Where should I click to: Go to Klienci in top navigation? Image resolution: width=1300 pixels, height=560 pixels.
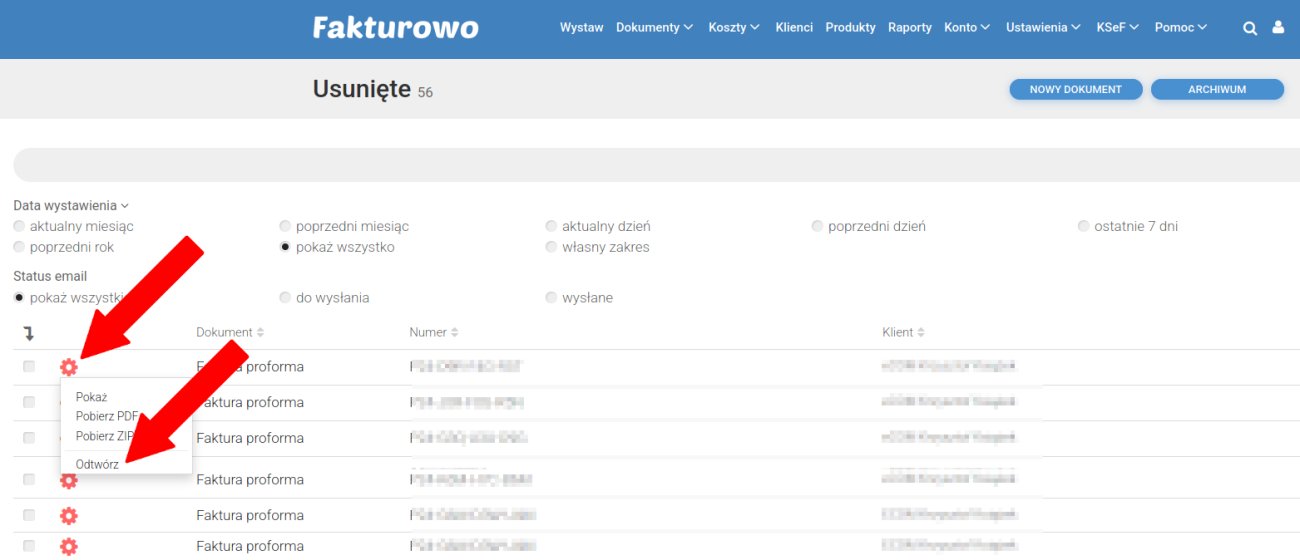[x=794, y=28]
